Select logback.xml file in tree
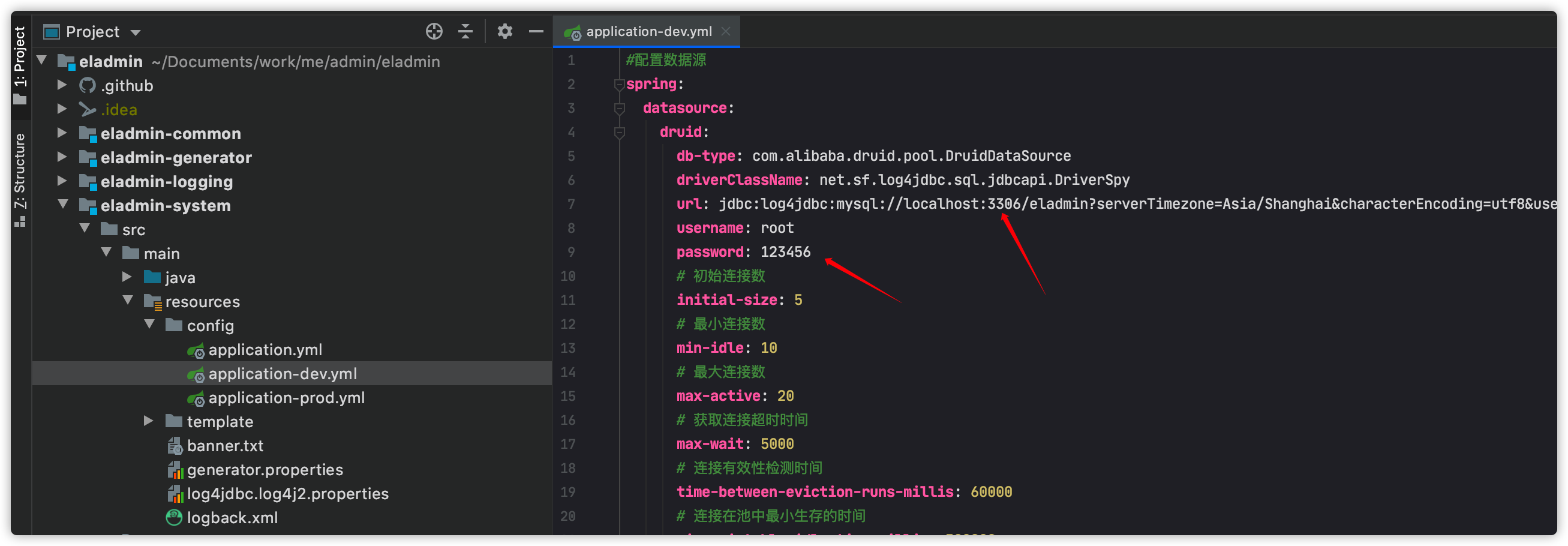Viewport: 1568px width, 546px height. point(232,517)
